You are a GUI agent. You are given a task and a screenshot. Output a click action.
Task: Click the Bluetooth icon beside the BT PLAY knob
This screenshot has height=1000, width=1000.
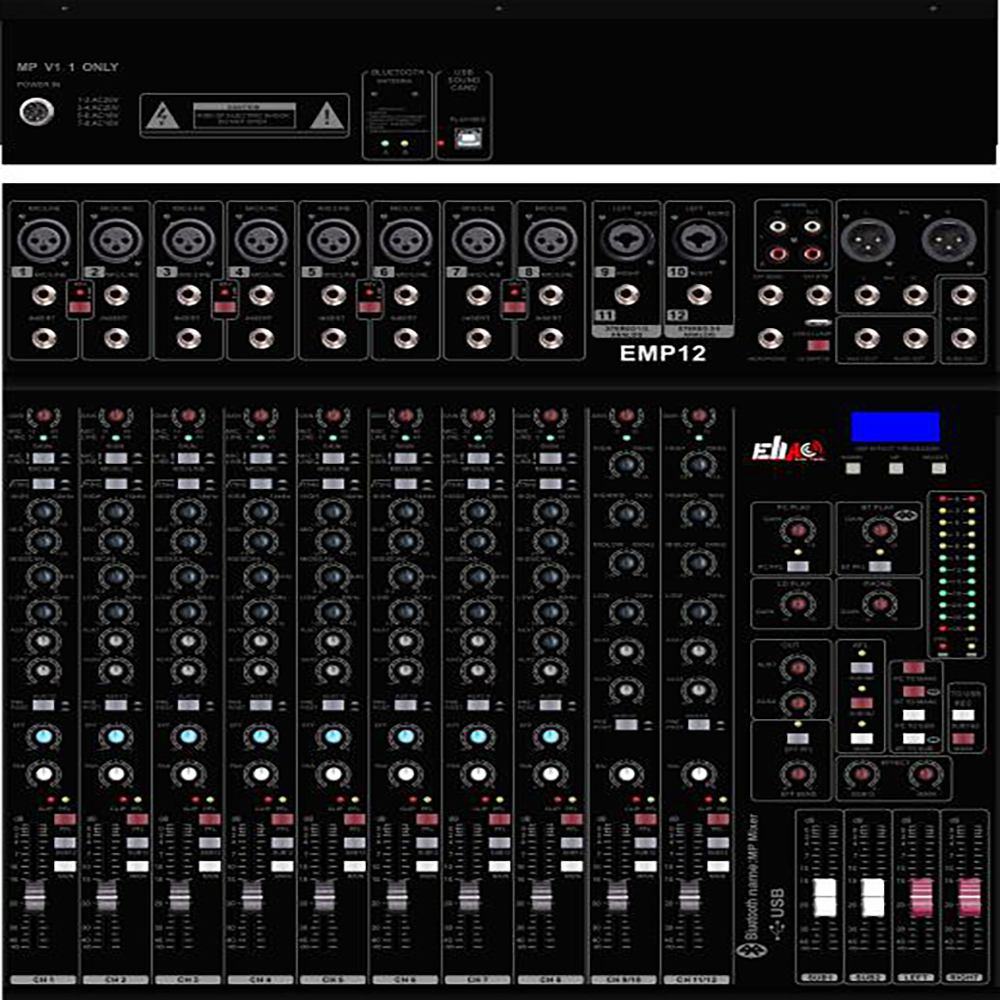tap(904, 517)
